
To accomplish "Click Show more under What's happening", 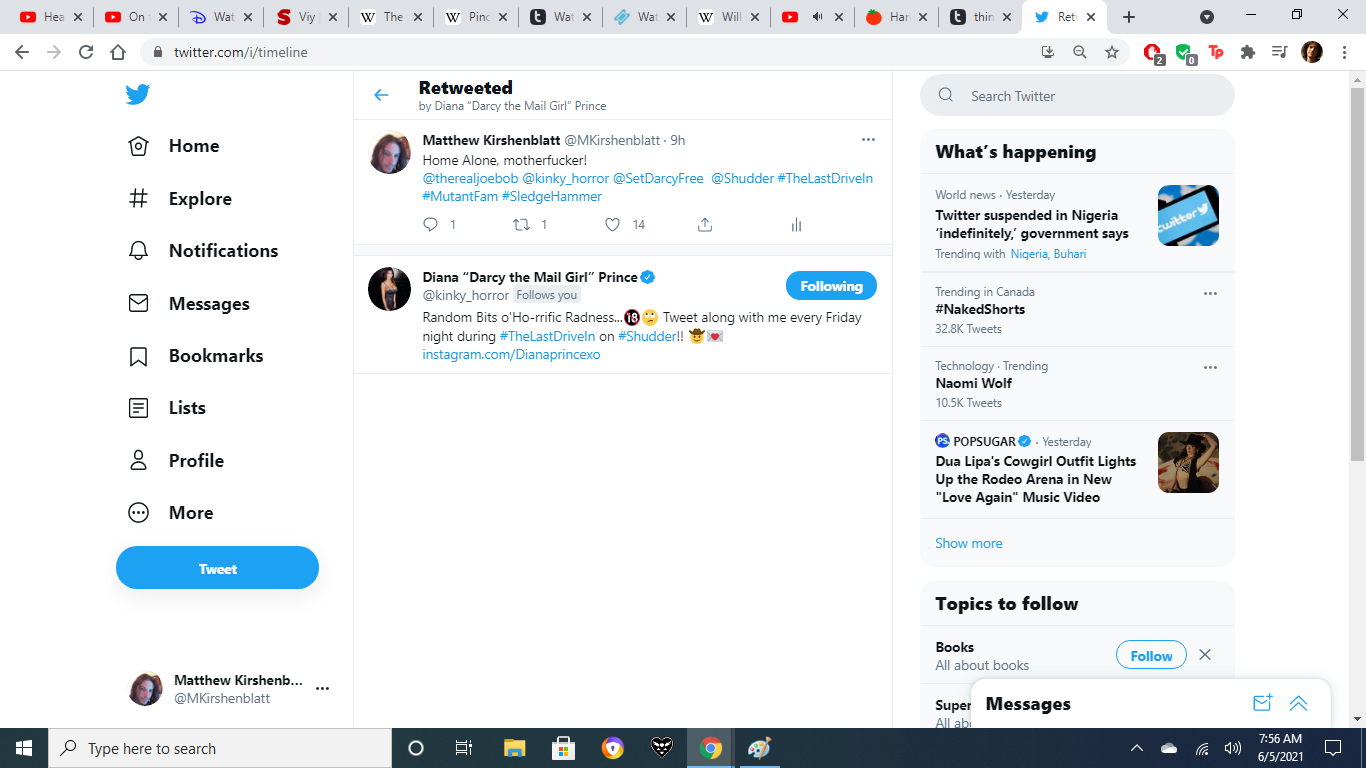I will tap(968, 543).
